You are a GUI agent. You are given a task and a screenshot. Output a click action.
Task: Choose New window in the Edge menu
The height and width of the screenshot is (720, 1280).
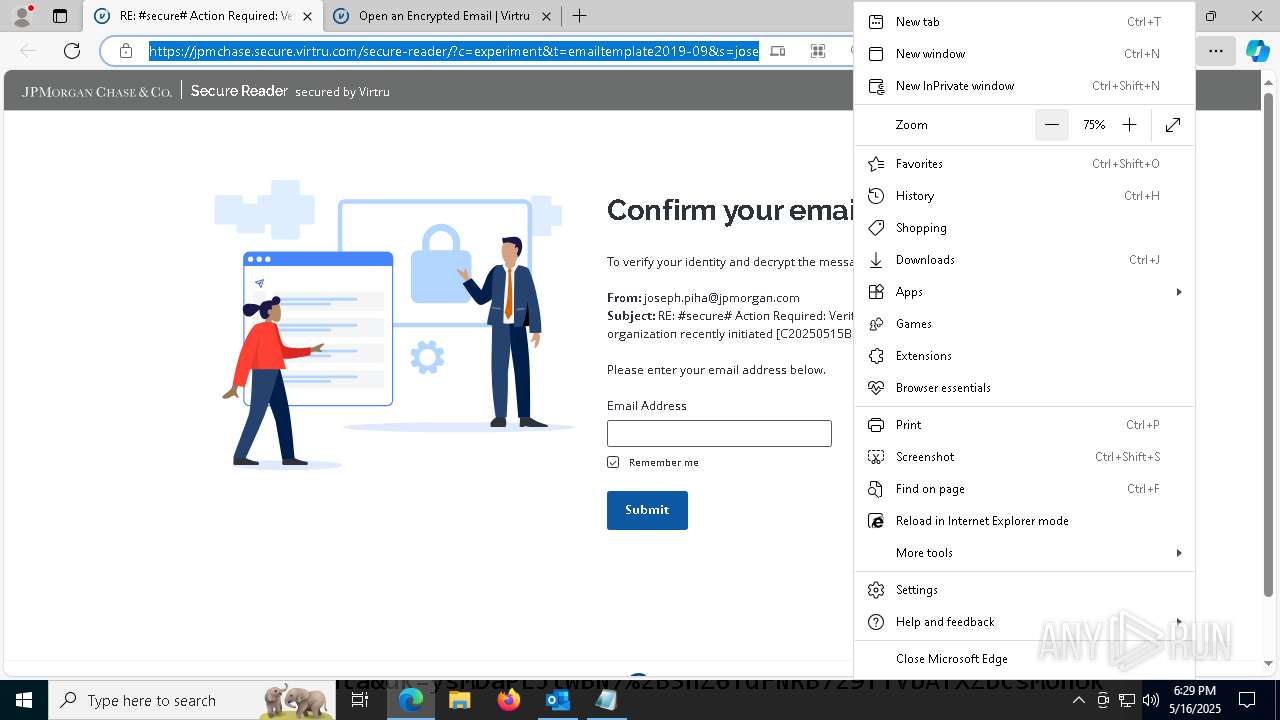1024,54
